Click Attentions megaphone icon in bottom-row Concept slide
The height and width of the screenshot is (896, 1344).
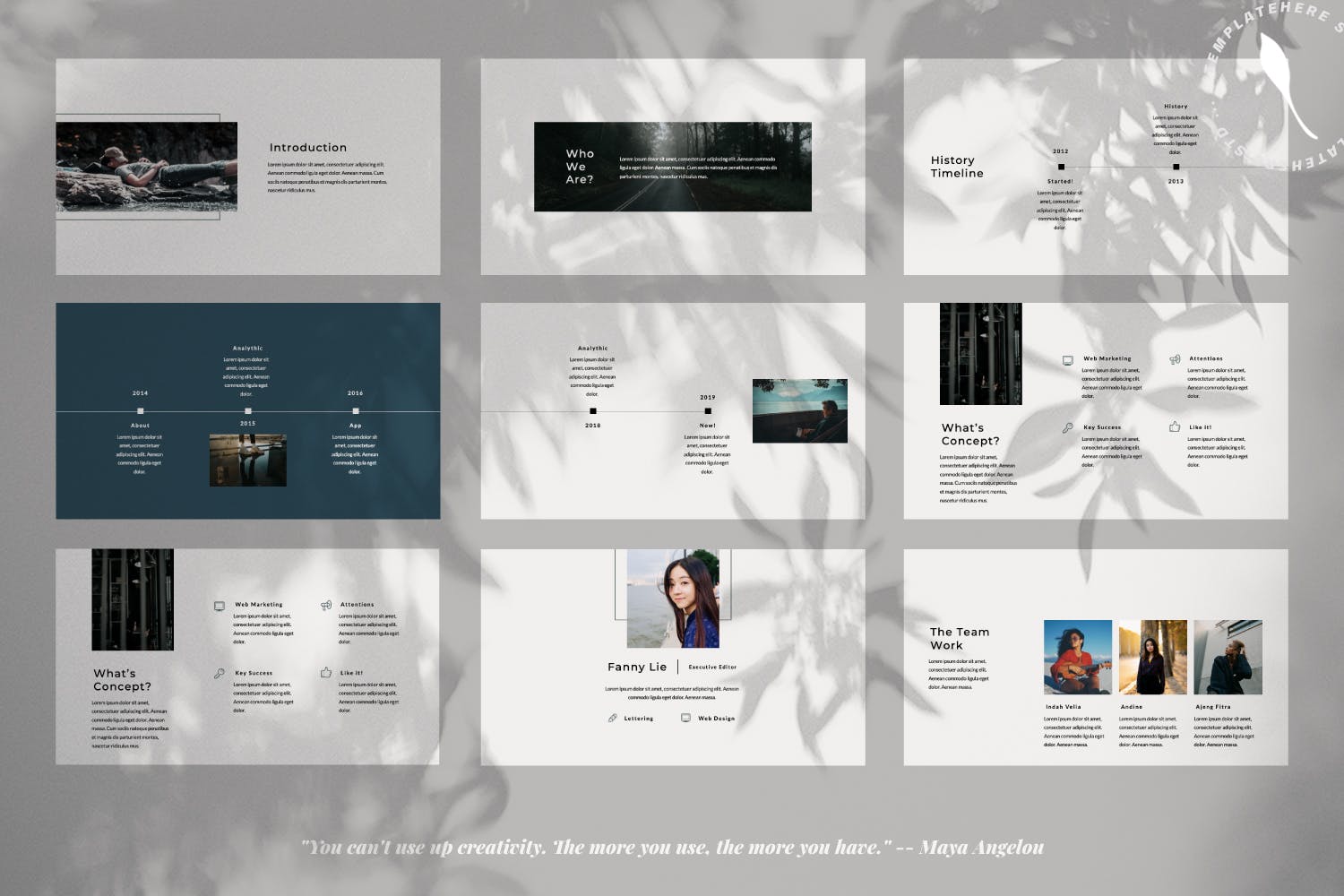tap(326, 606)
